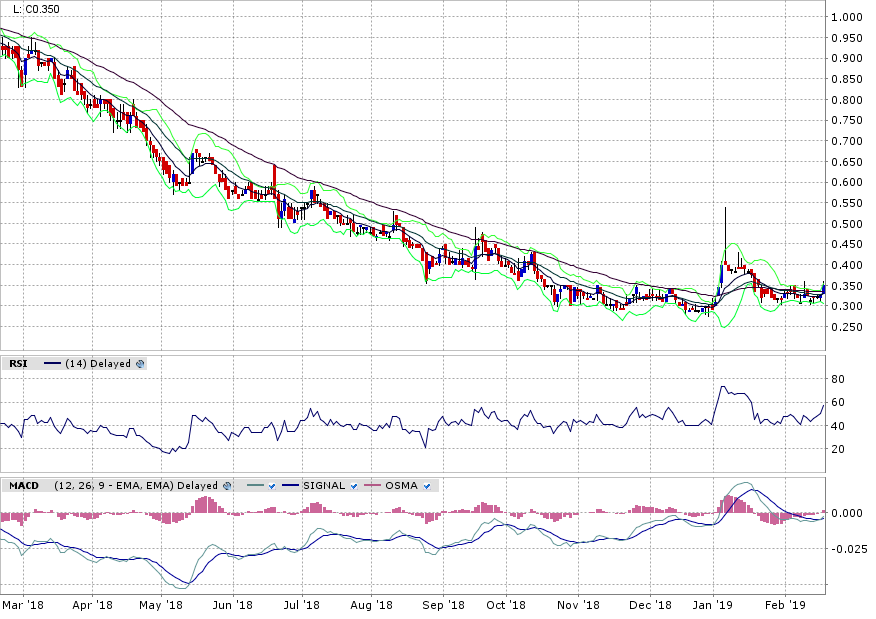This screenshot has width=876, height=619.
Task: Click the RSI (14) Delayed parameter text
Action: (x=98, y=364)
